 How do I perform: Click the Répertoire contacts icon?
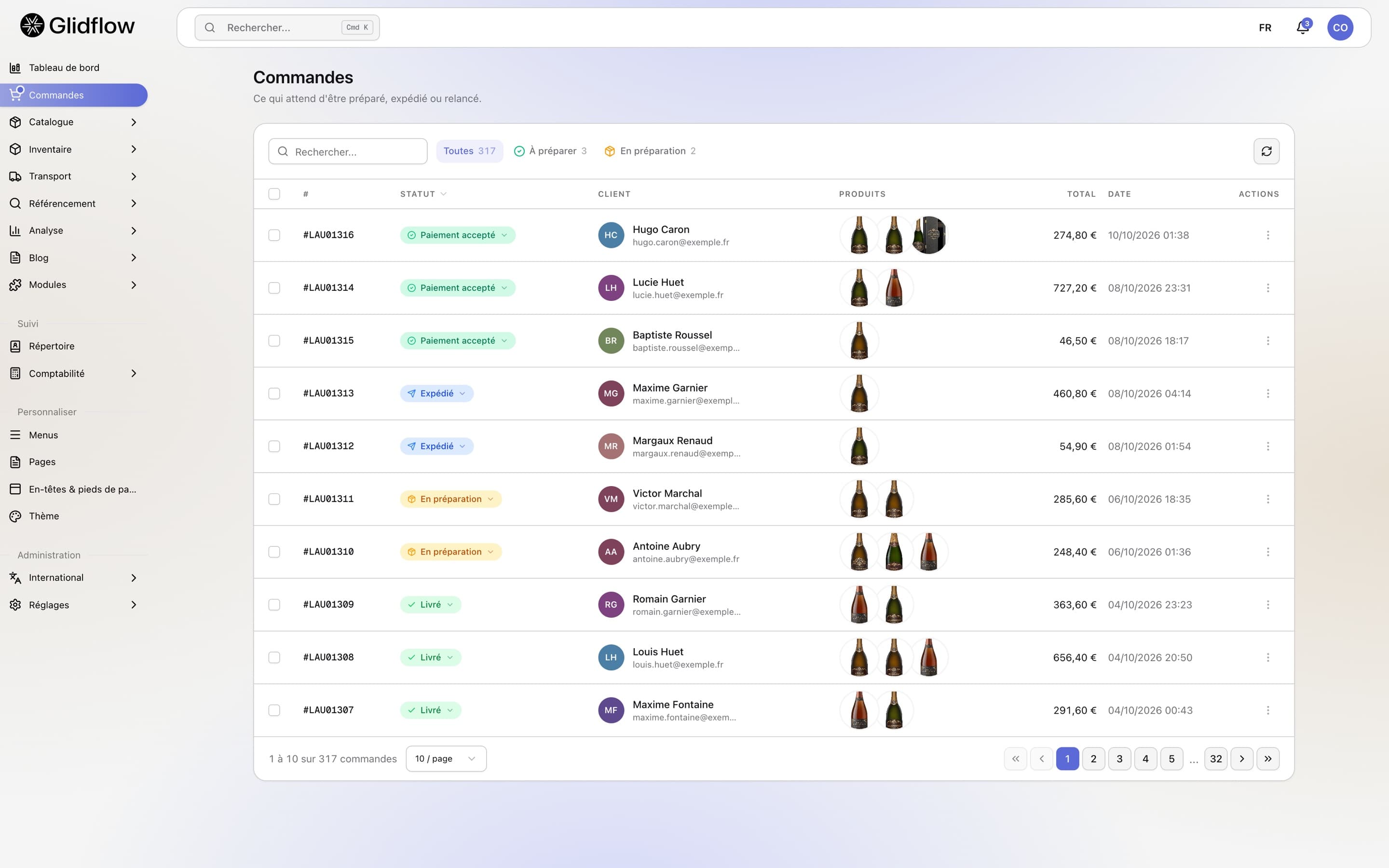(15, 346)
